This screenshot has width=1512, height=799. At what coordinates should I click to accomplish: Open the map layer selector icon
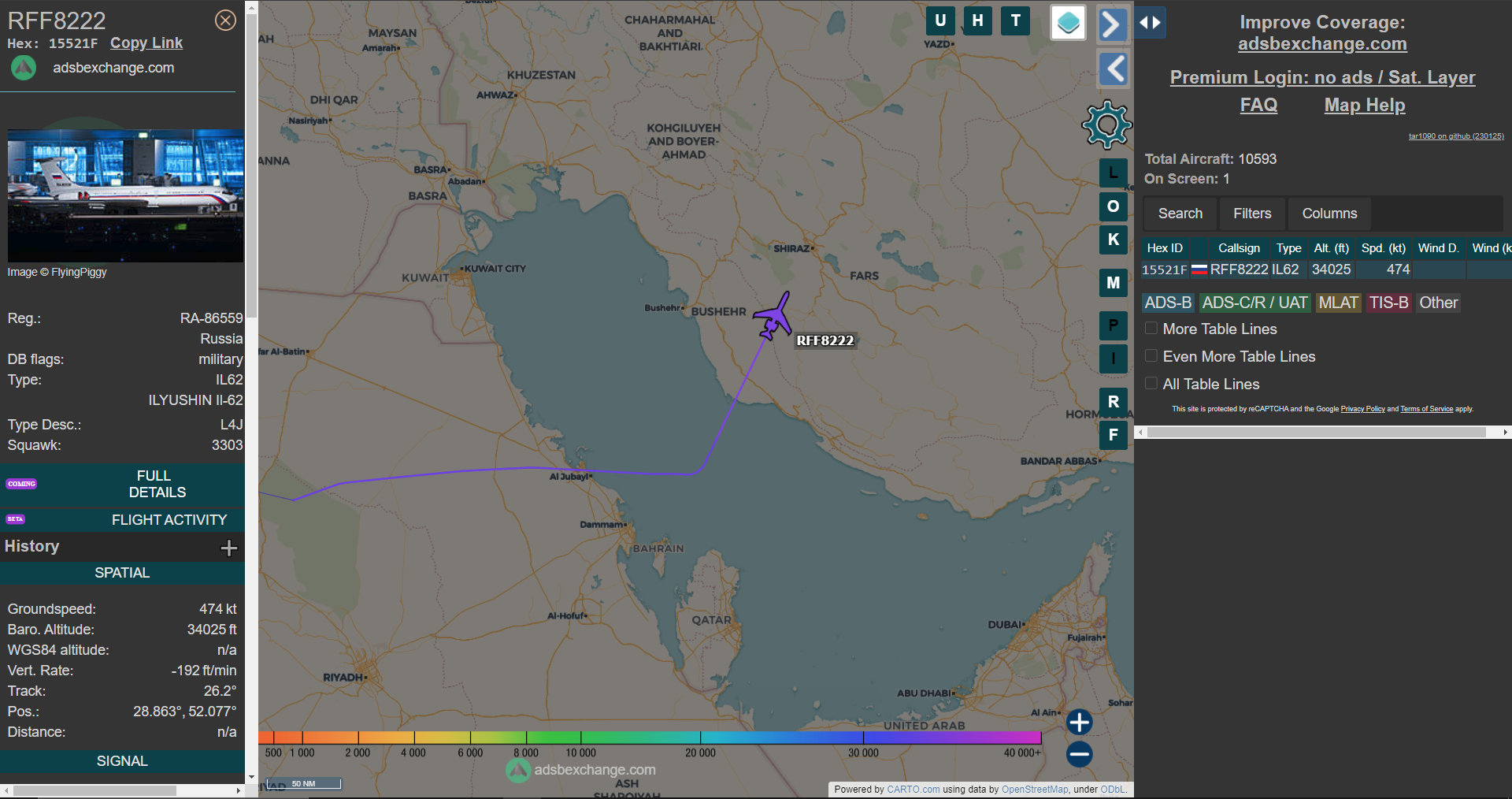tap(1069, 23)
